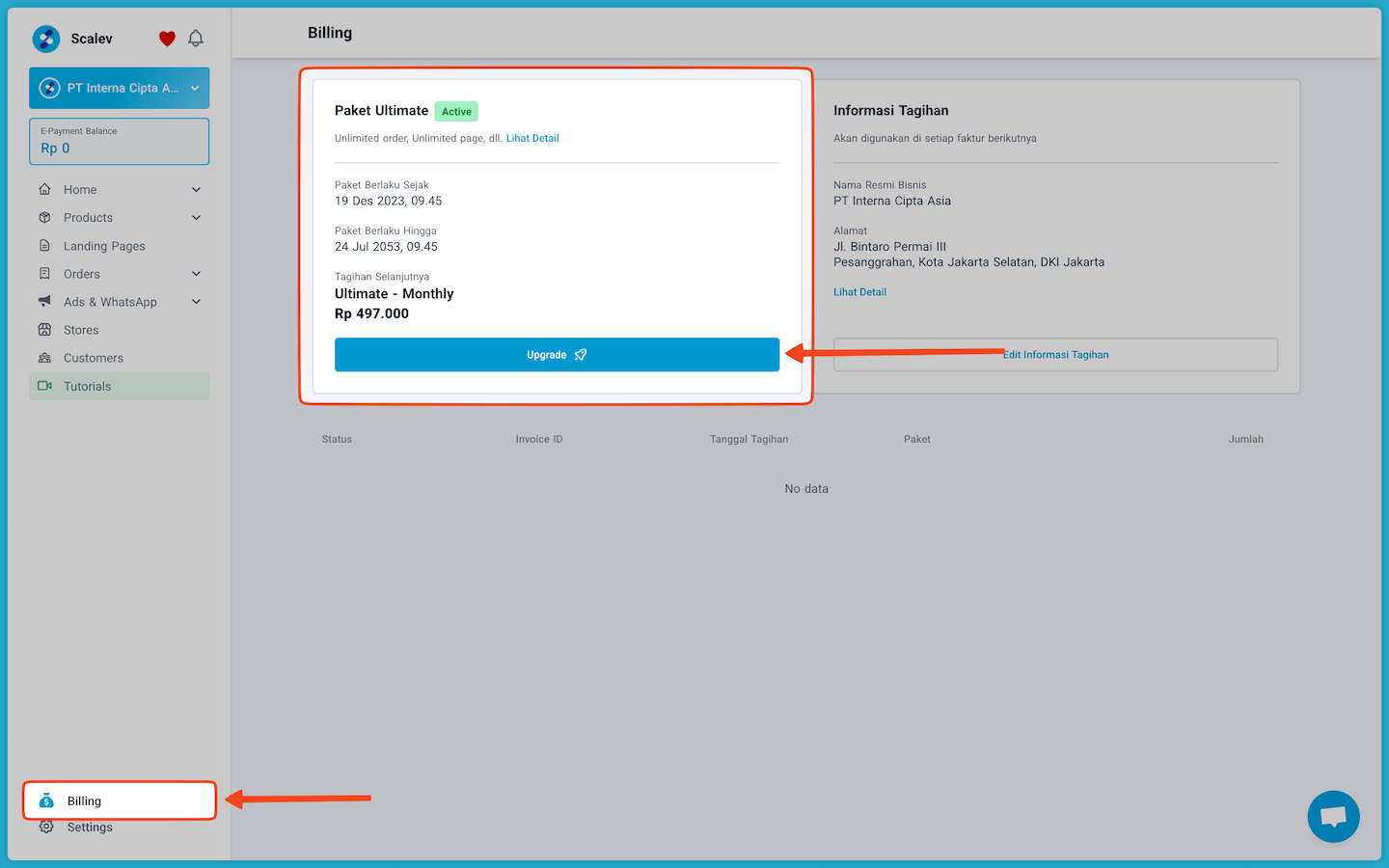Expand the Home section chevron
The image size is (1389, 868).
(x=196, y=189)
